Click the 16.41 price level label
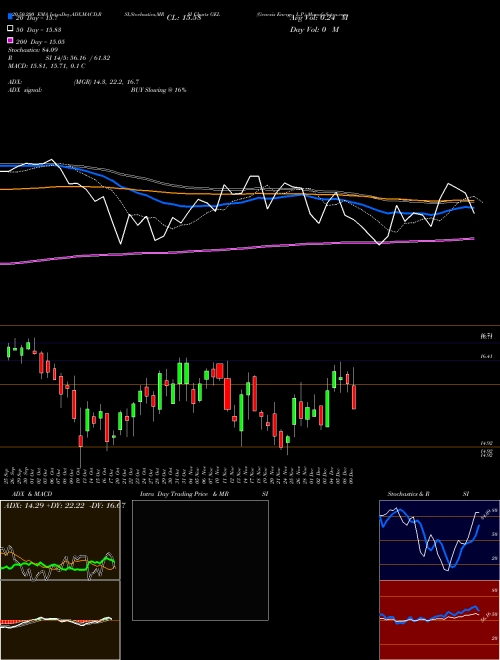500x660 pixels. [486, 356]
